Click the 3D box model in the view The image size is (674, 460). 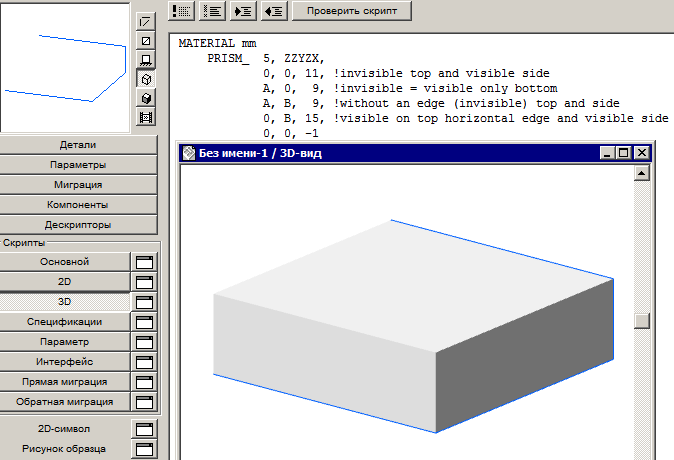413,326
